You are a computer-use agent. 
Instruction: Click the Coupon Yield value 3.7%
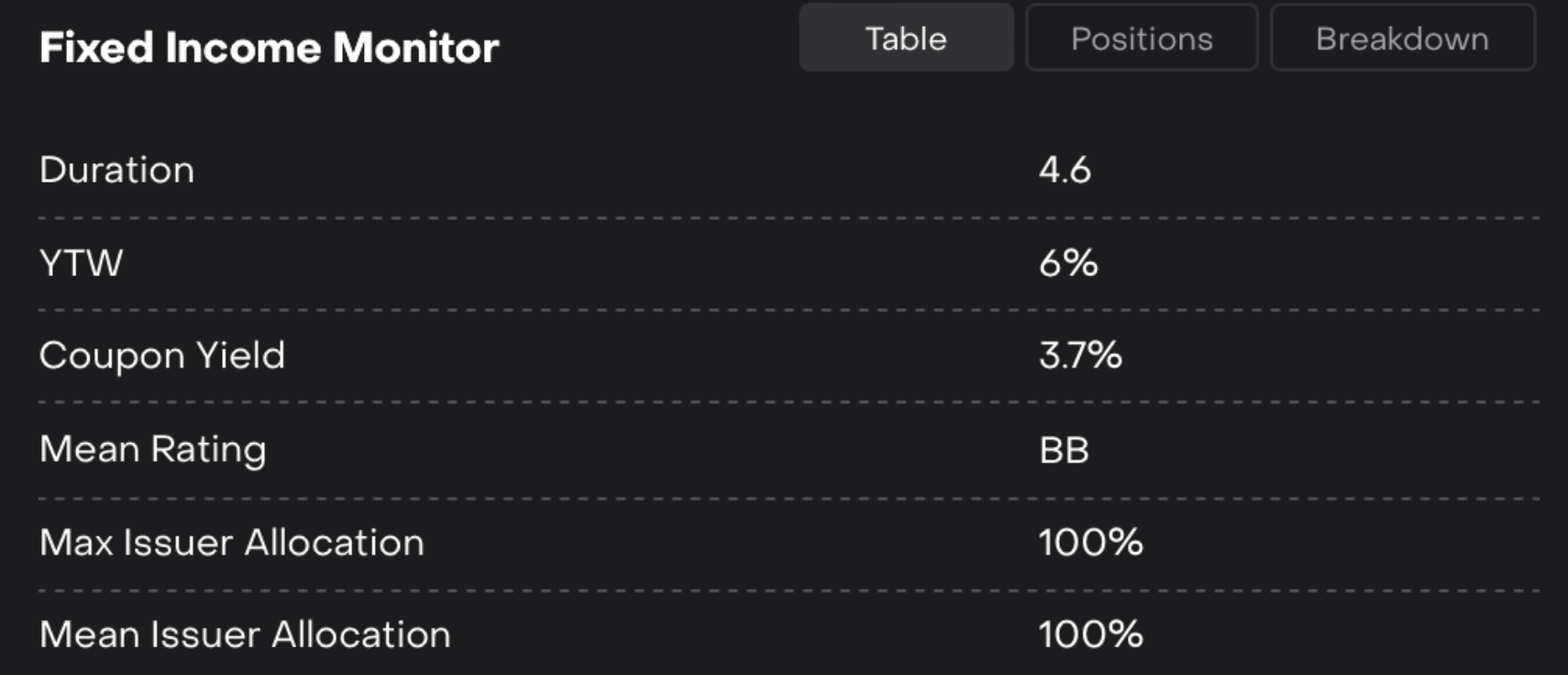click(x=1080, y=356)
